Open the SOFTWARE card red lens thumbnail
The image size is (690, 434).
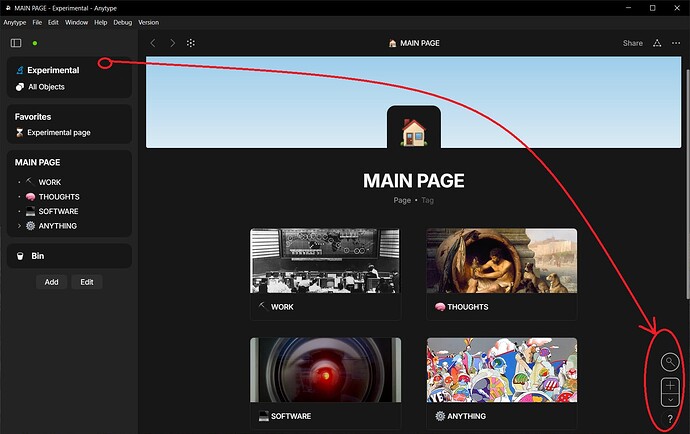pos(325,370)
